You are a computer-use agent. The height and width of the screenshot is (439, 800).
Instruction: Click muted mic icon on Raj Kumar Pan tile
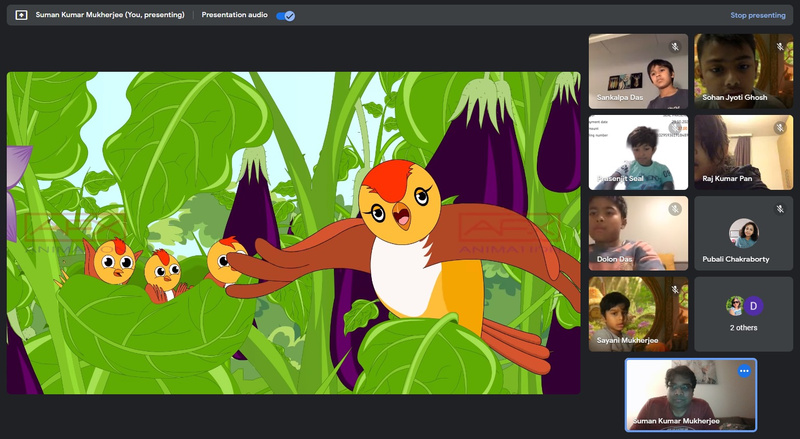(780, 128)
